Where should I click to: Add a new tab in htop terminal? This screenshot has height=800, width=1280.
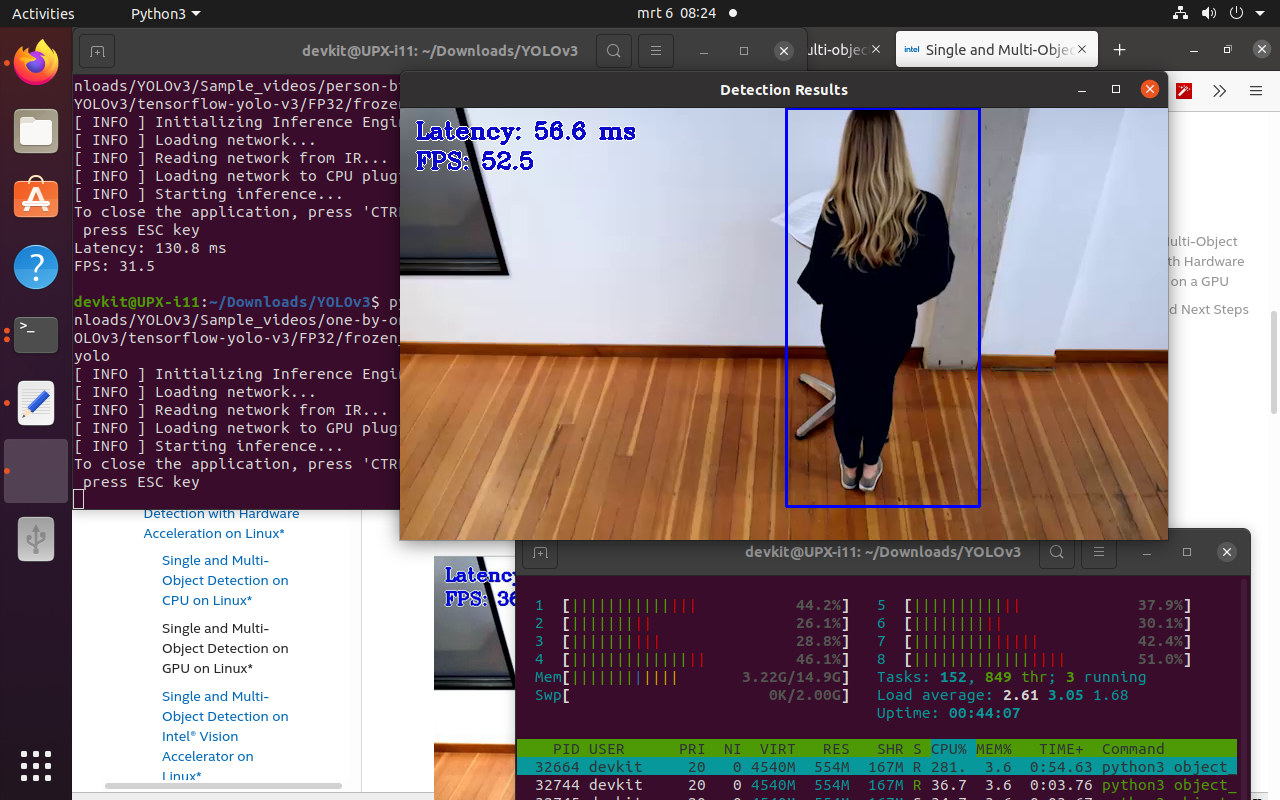pos(540,552)
